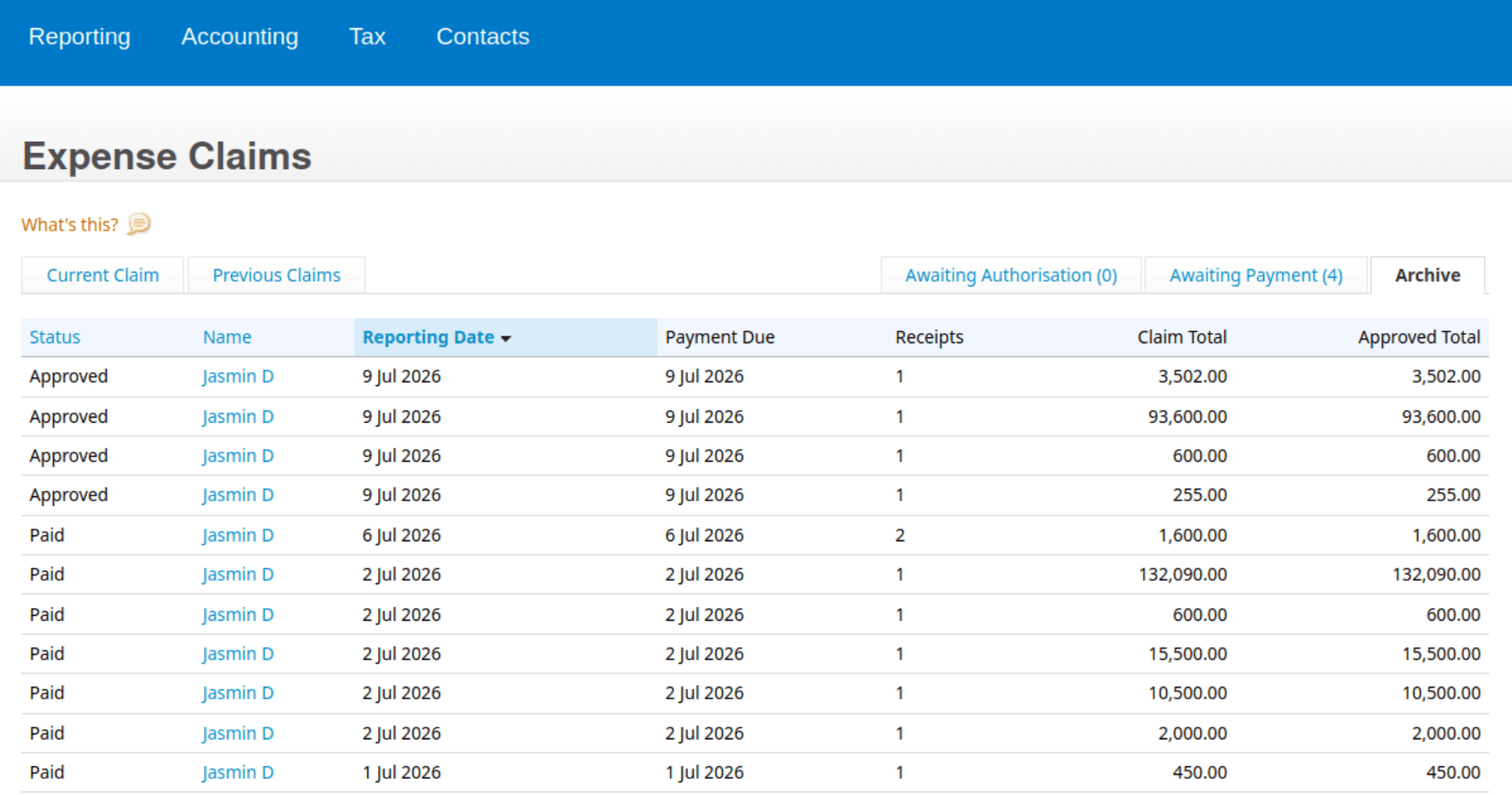
Task: Open Jasmin D claim totaling 450.00
Action: [x=237, y=773]
